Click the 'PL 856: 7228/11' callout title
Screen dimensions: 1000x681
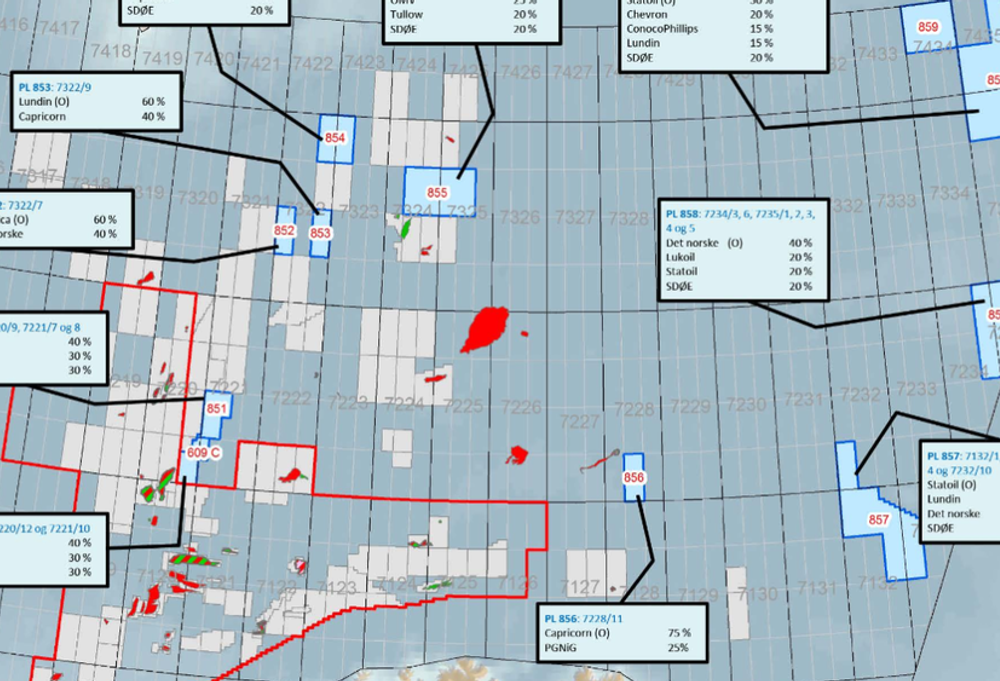(584, 619)
